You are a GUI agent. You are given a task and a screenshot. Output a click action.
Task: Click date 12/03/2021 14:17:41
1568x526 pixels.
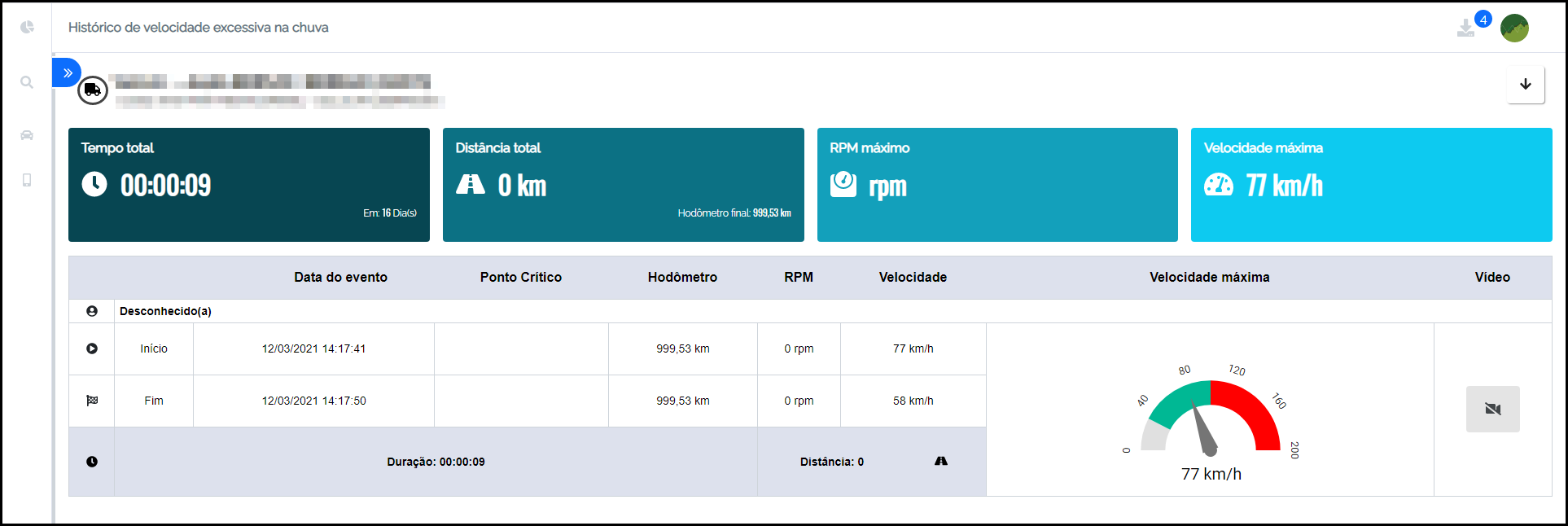(x=313, y=348)
